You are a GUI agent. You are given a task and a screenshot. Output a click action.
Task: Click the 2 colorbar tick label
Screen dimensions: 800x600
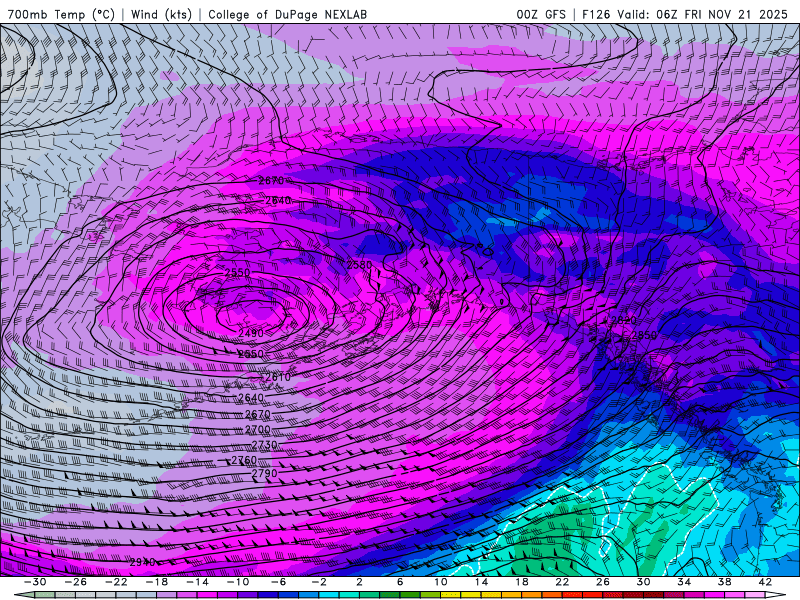pos(359,582)
